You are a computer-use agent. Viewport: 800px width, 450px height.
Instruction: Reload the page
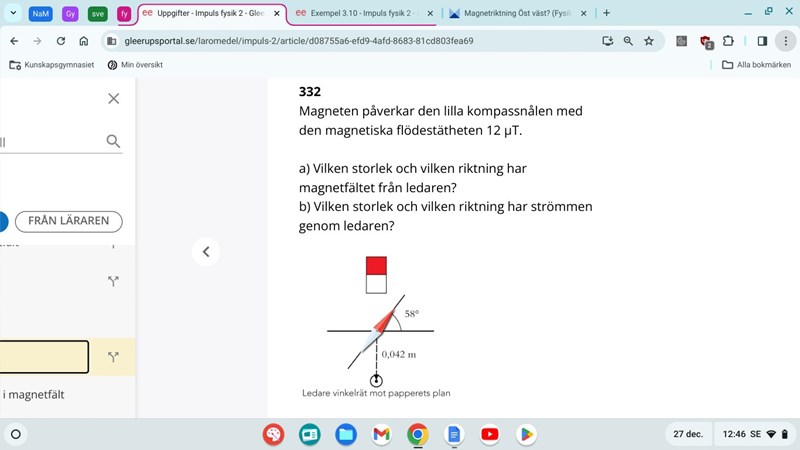click(61, 41)
